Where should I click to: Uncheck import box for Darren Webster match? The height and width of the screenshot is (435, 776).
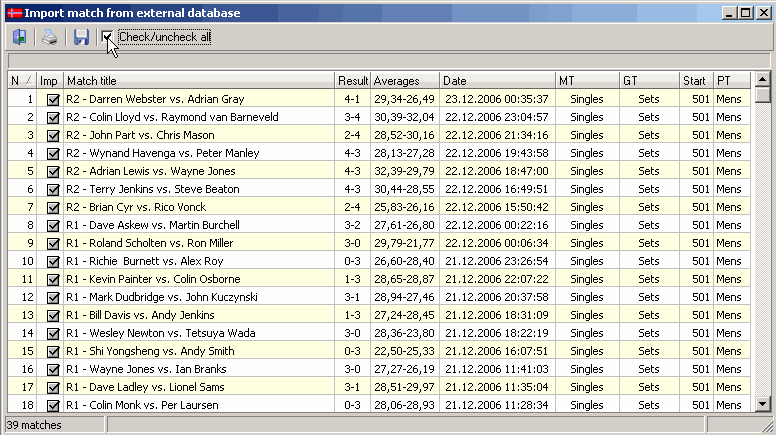tap(53, 100)
